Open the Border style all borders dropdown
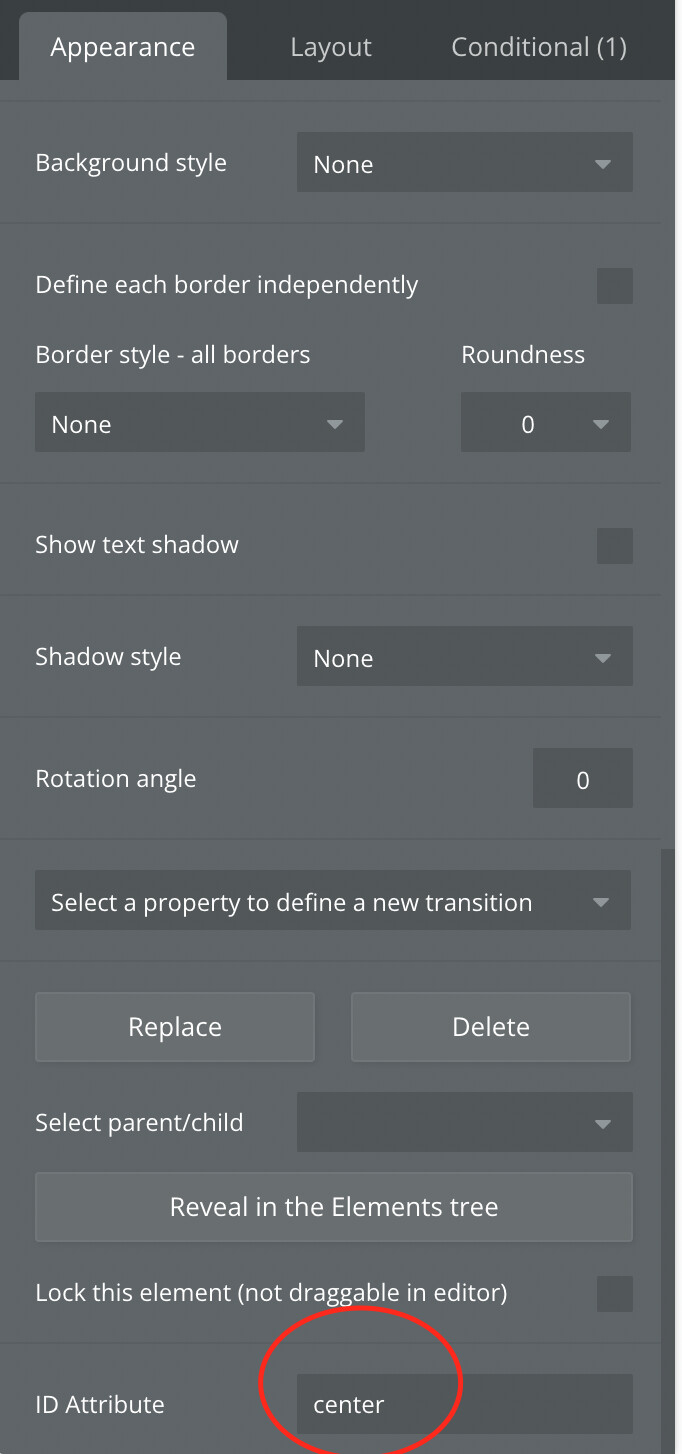The image size is (682, 1454). [200, 423]
